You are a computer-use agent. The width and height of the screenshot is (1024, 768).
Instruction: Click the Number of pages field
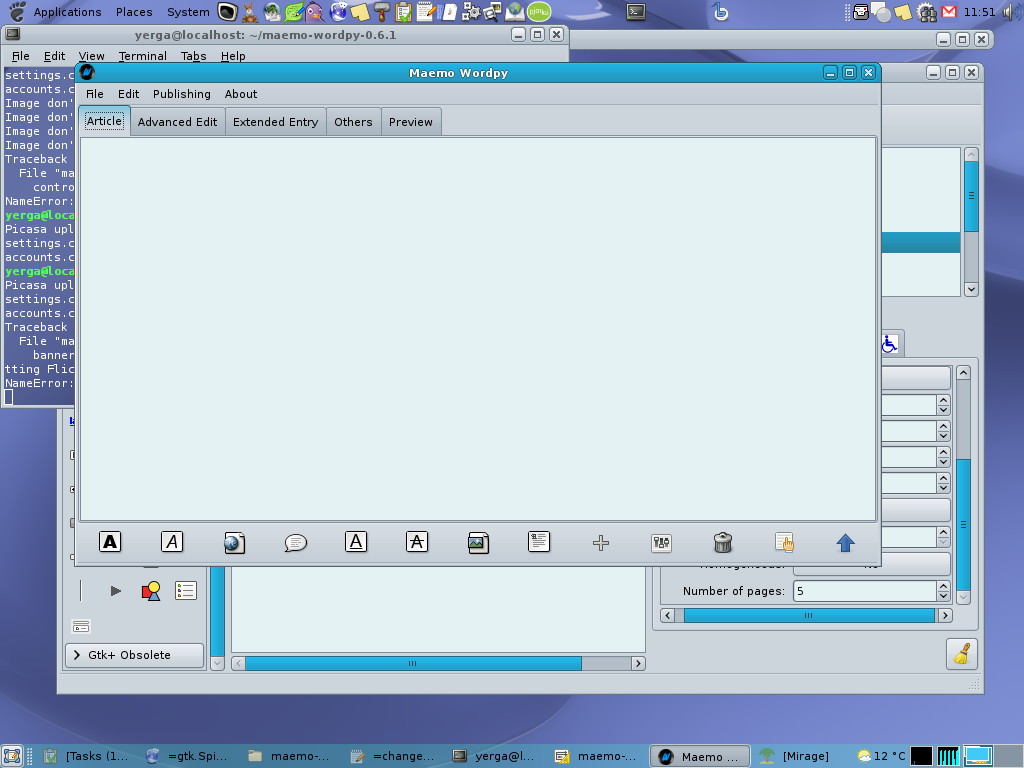(x=865, y=591)
